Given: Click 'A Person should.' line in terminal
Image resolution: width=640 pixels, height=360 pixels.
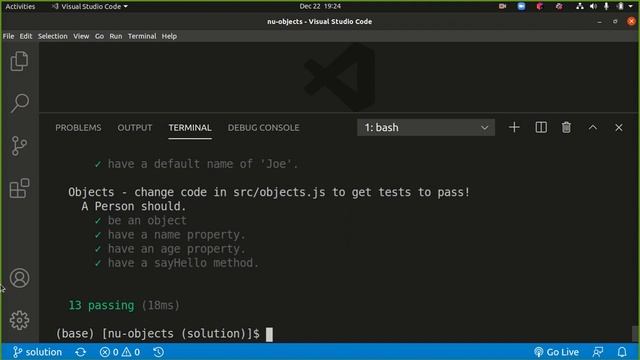Looking at the screenshot, I should 133,206.
